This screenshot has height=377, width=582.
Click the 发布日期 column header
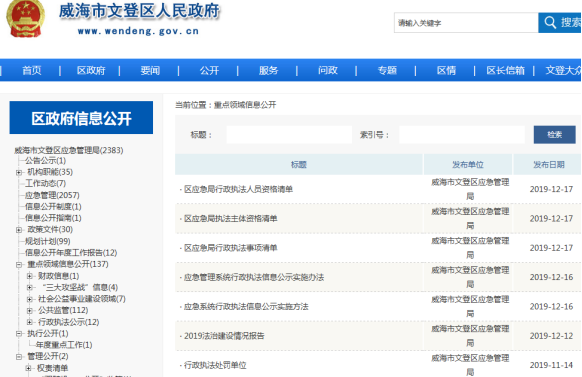tap(548, 164)
